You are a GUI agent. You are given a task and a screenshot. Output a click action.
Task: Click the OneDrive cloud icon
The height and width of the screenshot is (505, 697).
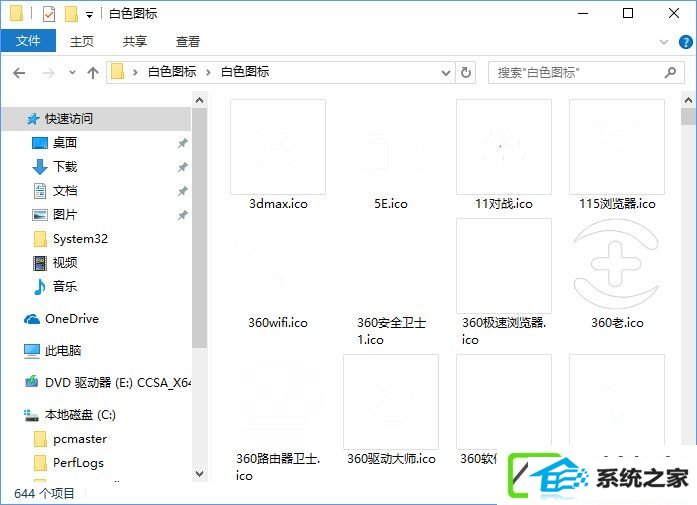click(x=32, y=319)
